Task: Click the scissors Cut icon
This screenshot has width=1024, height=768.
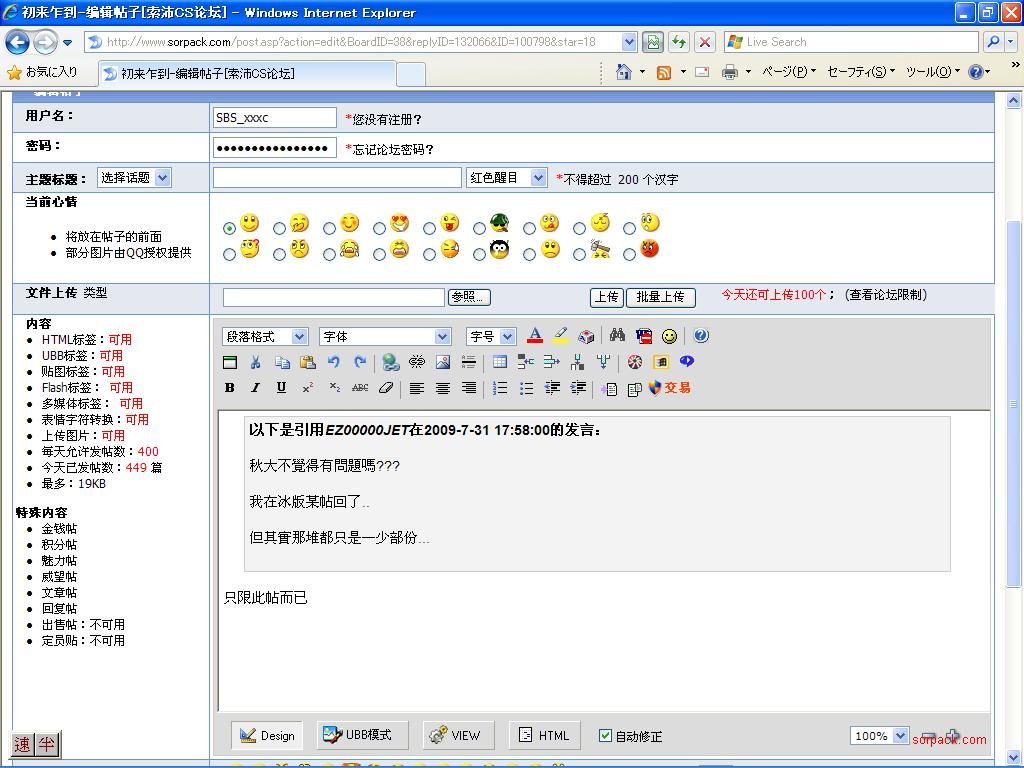Action: (x=256, y=362)
